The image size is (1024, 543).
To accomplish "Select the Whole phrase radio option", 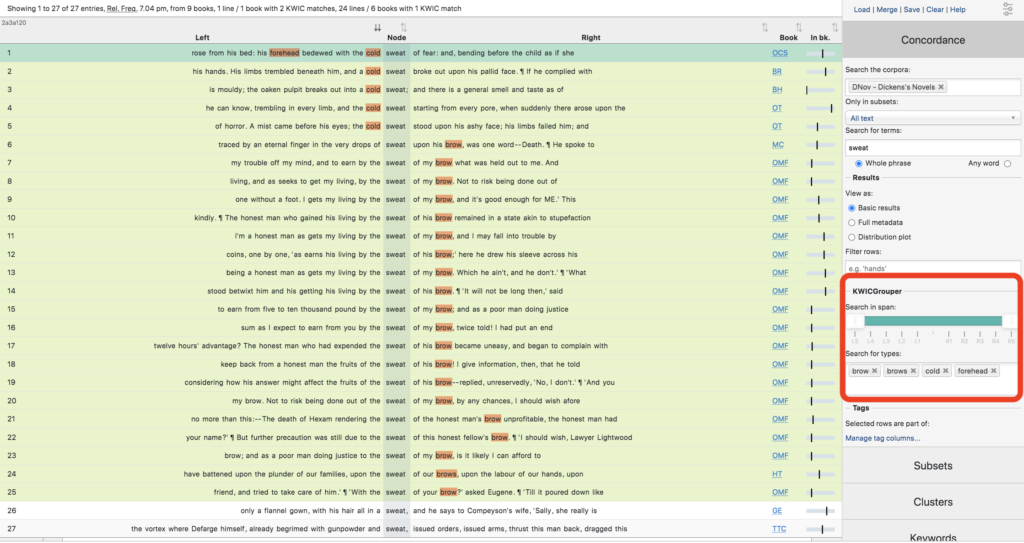I will pyautogui.click(x=859, y=163).
